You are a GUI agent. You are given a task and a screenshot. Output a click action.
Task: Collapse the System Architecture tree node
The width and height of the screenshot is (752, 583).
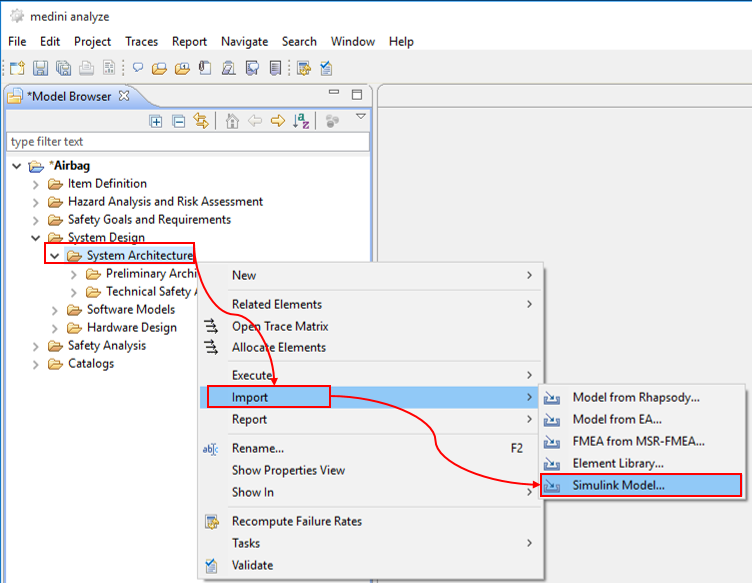tap(55, 256)
